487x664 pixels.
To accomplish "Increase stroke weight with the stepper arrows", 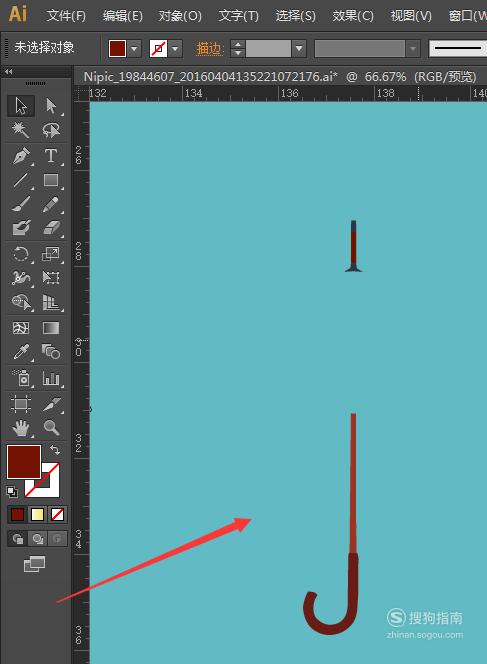I will click(238, 44).
